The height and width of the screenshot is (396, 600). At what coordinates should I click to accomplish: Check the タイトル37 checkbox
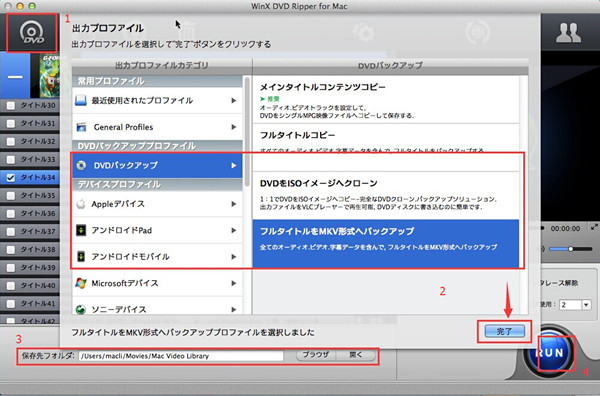click(x=11, y=231)
